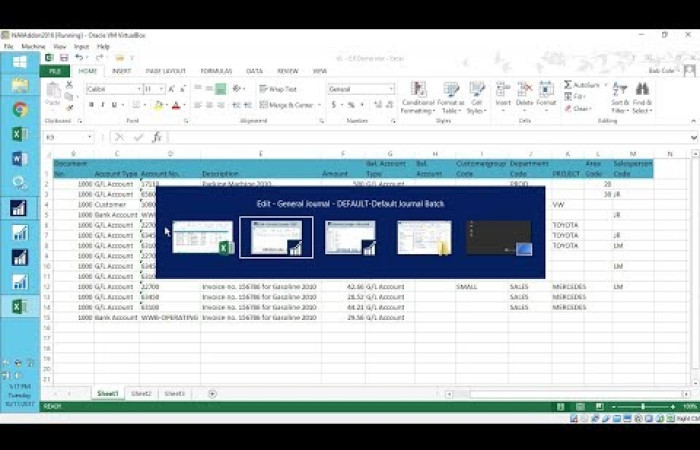Open VirtualBox Input menu
The image size is (700, 450).
81,46
